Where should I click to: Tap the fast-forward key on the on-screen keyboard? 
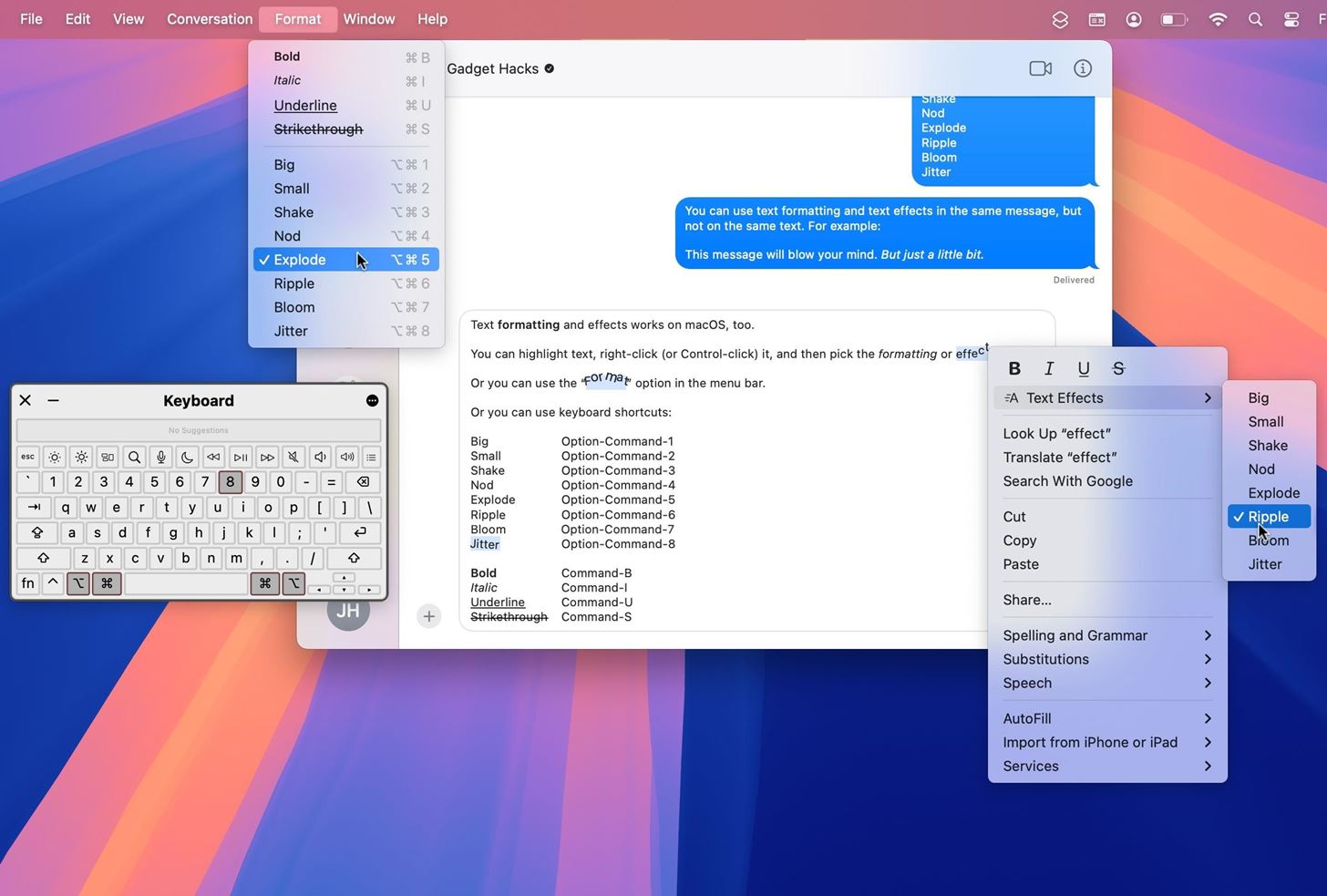tap(267, 457)
